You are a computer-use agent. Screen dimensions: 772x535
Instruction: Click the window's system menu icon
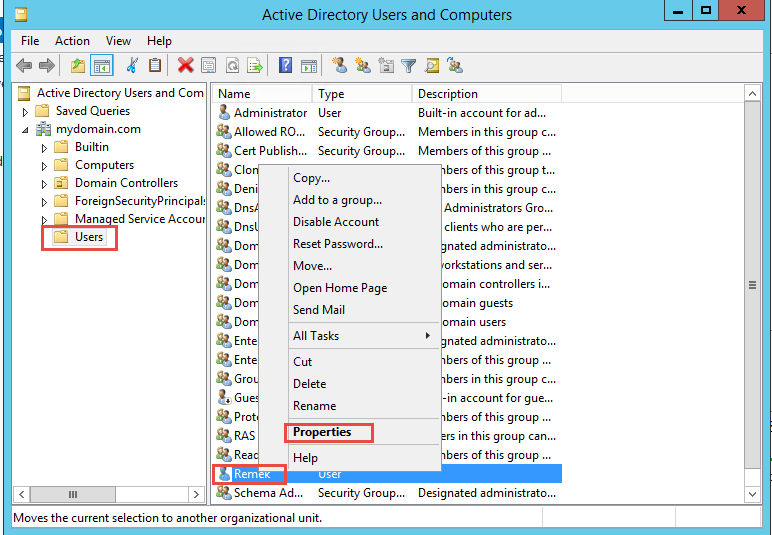pos(20,15)
